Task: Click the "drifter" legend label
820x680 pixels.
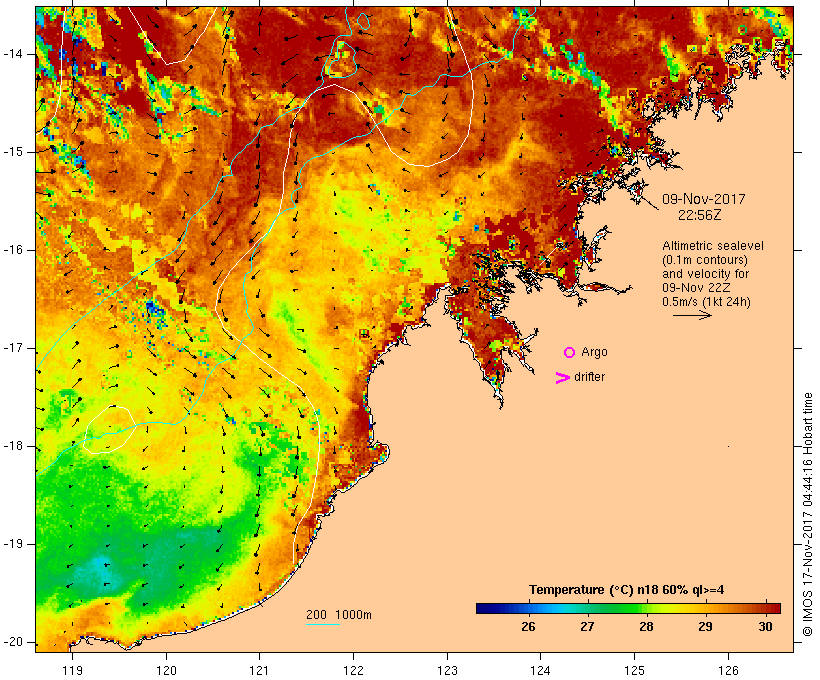Action: [x=589, y=377]
